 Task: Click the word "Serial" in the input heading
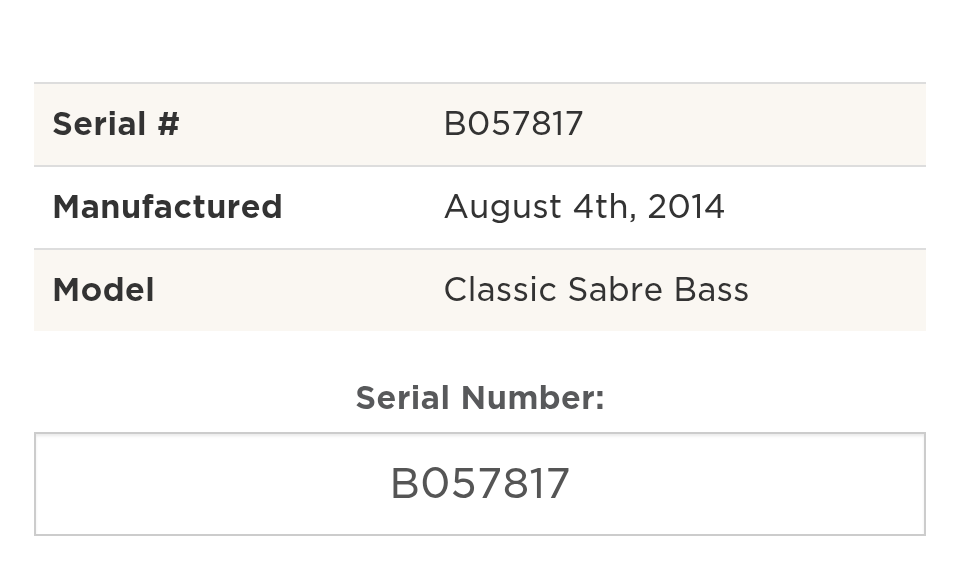click(x=402, y=398)
